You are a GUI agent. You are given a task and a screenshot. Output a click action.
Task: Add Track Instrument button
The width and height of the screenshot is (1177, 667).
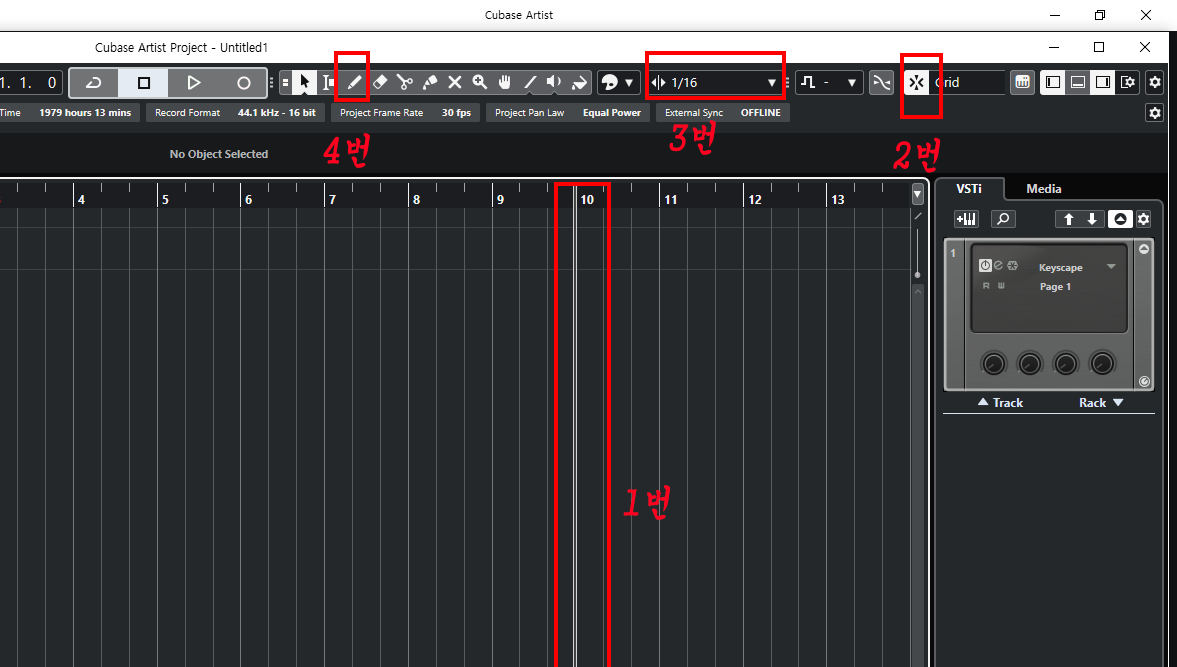(966, 219)
